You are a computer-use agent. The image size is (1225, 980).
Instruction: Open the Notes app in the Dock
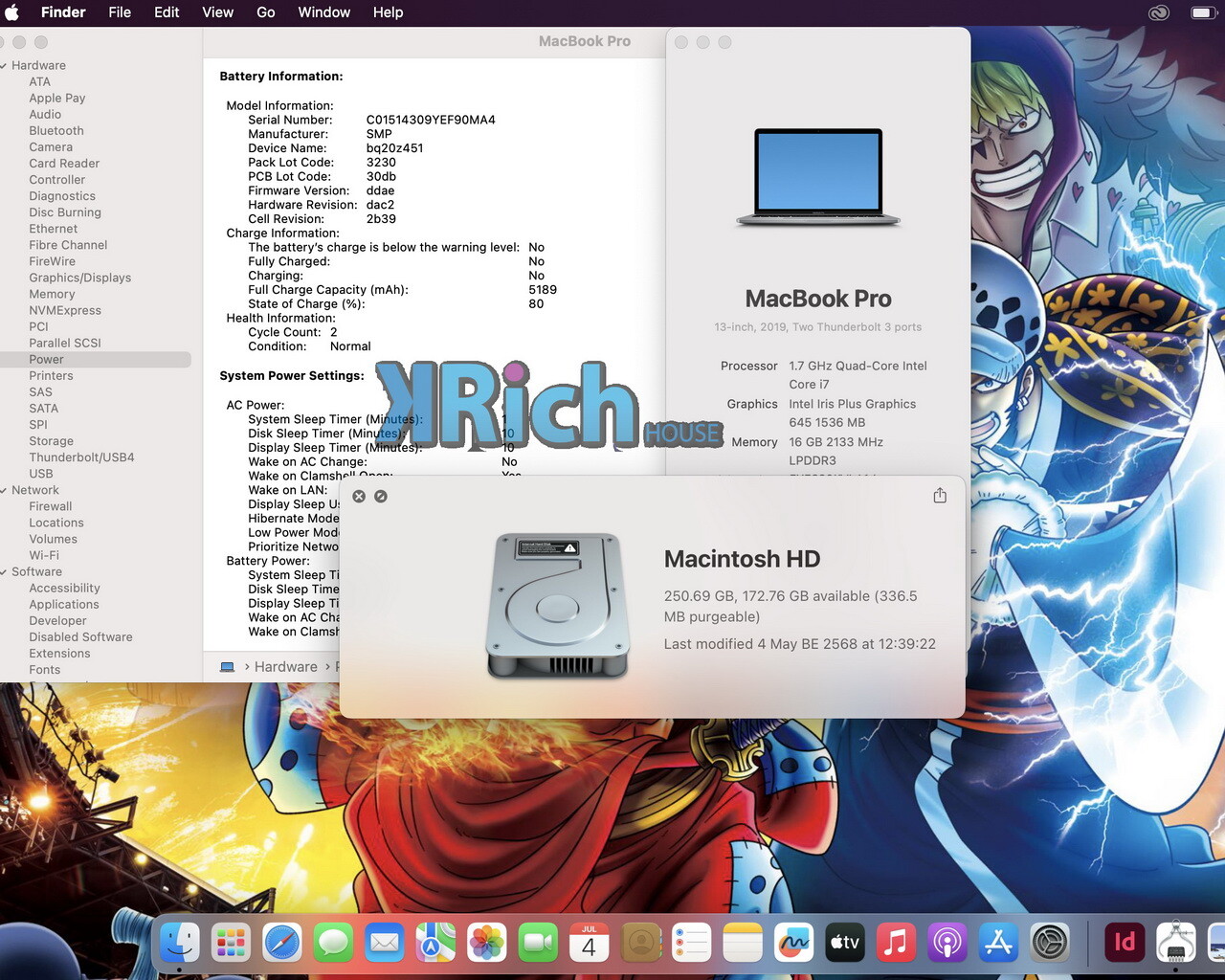coord(743,944)
